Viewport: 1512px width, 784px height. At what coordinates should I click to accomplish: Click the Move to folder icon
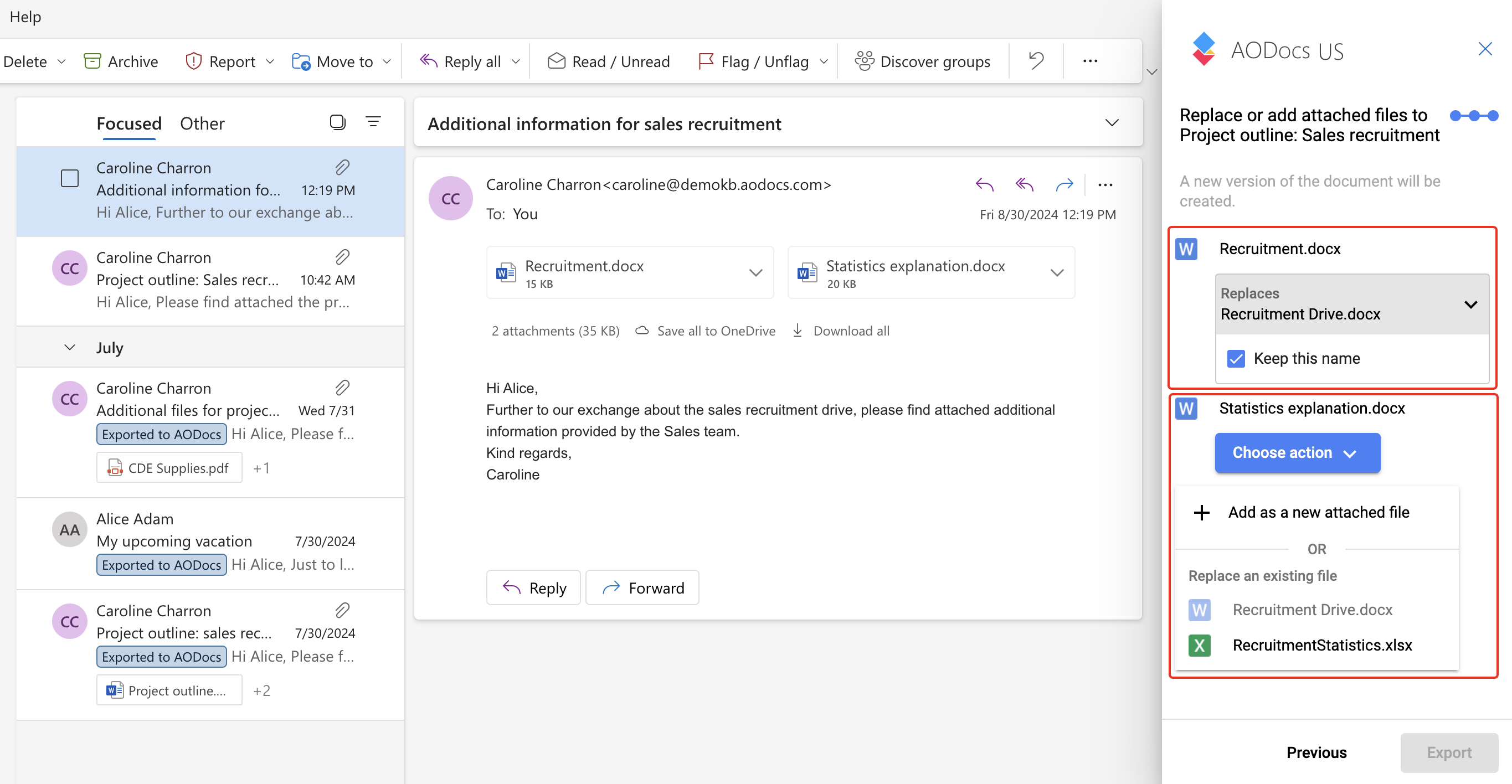[x=301, y=61]
